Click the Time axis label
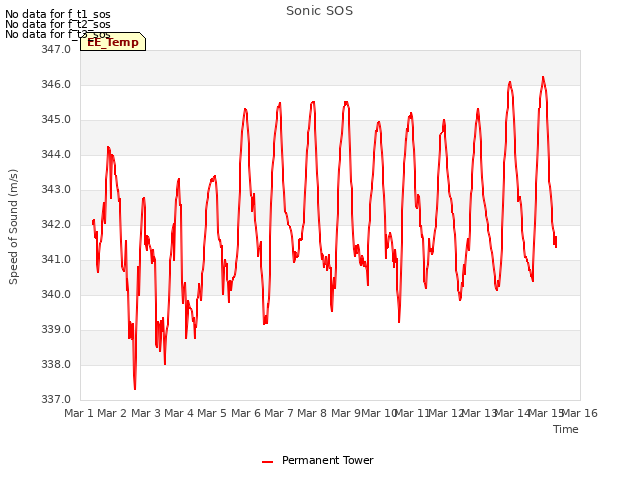640x480 pixels. click(566, 429)
